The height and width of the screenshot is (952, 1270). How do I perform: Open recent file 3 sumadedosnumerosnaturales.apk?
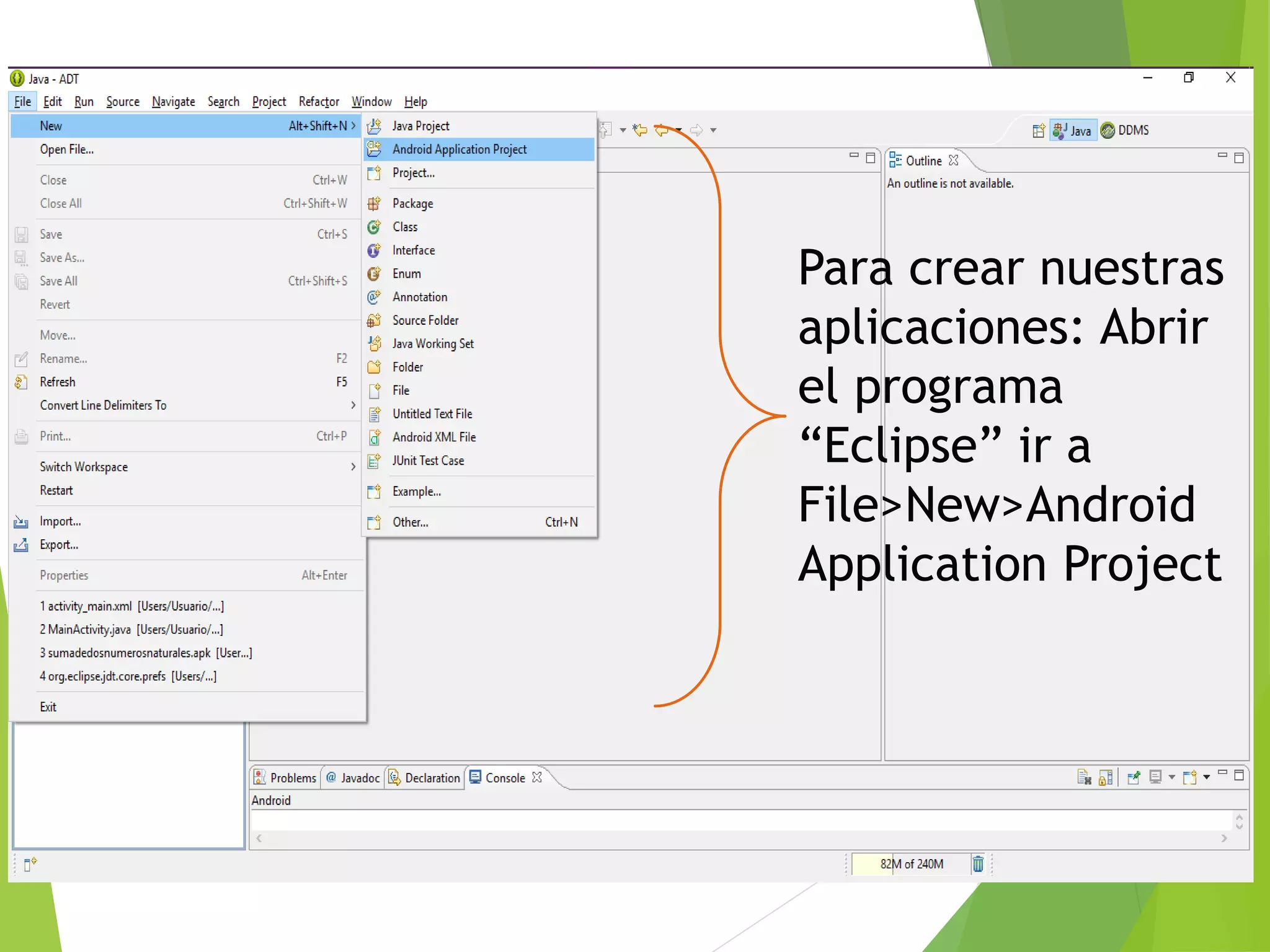[186, 653]
